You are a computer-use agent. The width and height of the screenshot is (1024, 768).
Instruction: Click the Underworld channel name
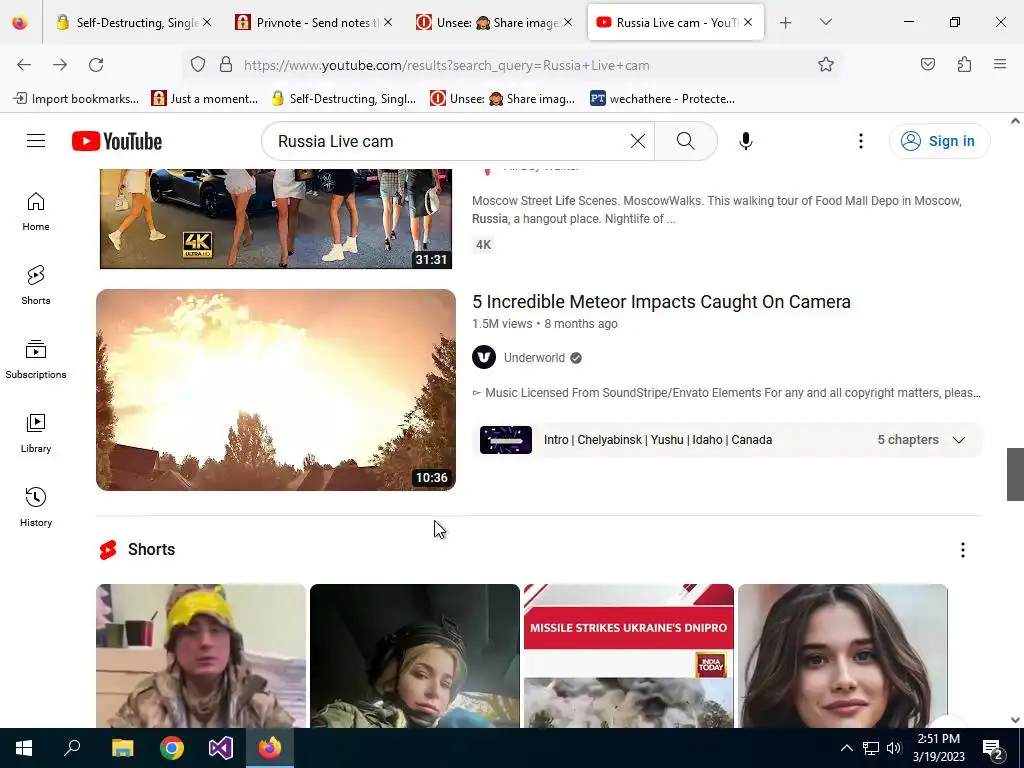(534, 358)
